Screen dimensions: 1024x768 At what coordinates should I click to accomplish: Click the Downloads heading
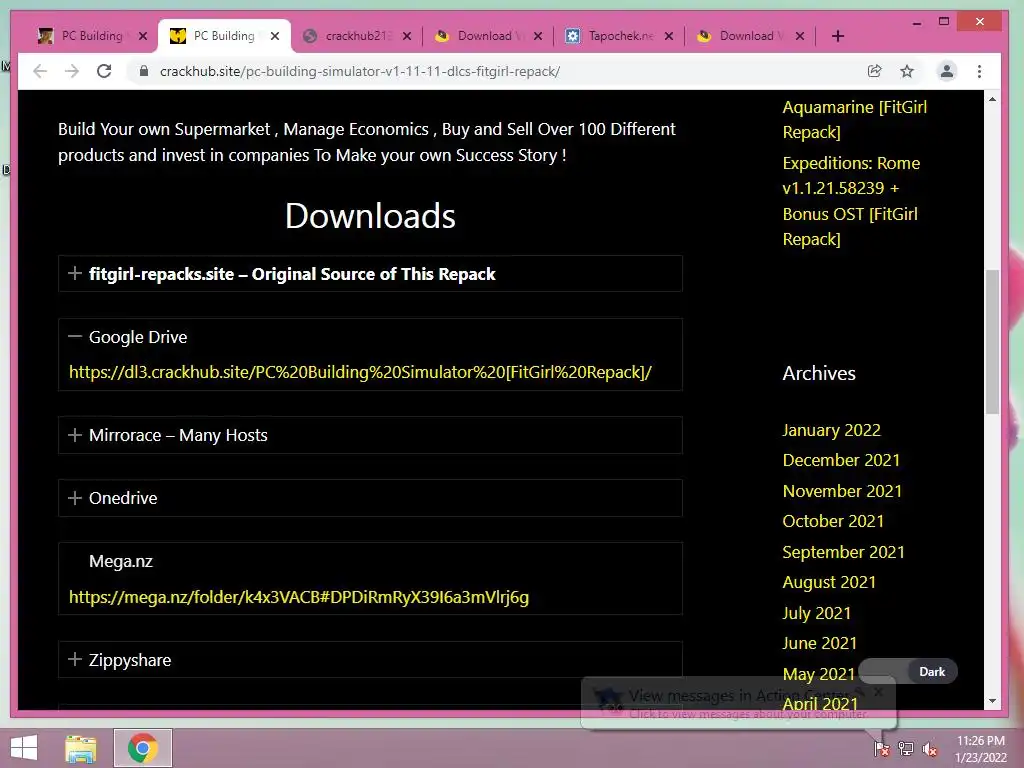(370, 216)
